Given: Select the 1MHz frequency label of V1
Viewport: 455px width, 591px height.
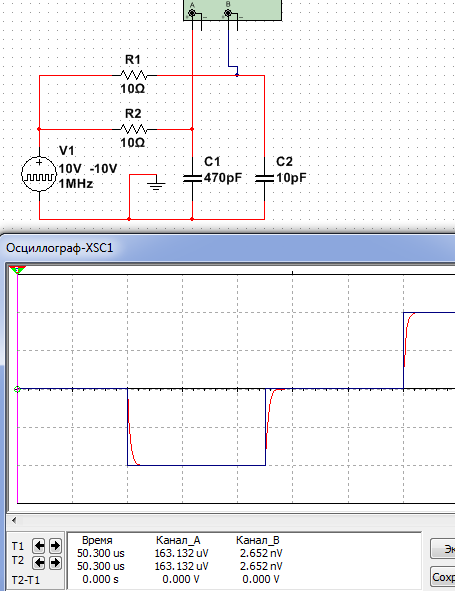Looking at the screenshot, I should pyautogui.click(x=75, y=184).
